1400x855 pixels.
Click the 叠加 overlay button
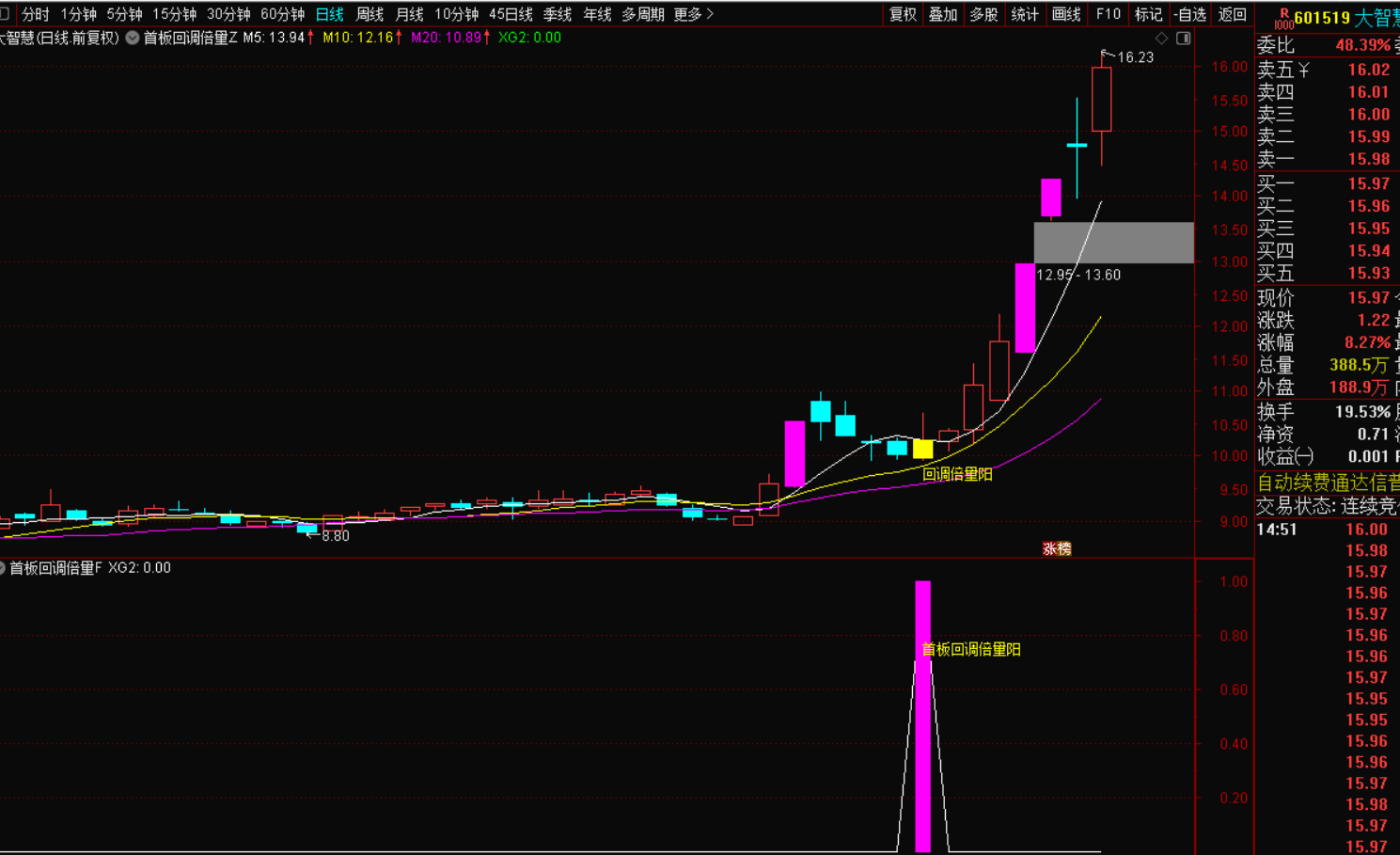coord(943,14)
